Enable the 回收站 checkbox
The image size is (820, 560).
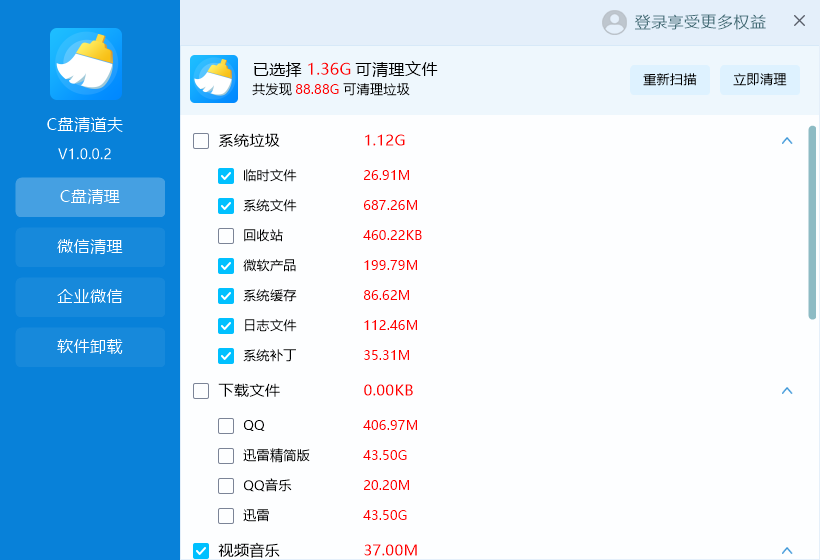[226, 236]
